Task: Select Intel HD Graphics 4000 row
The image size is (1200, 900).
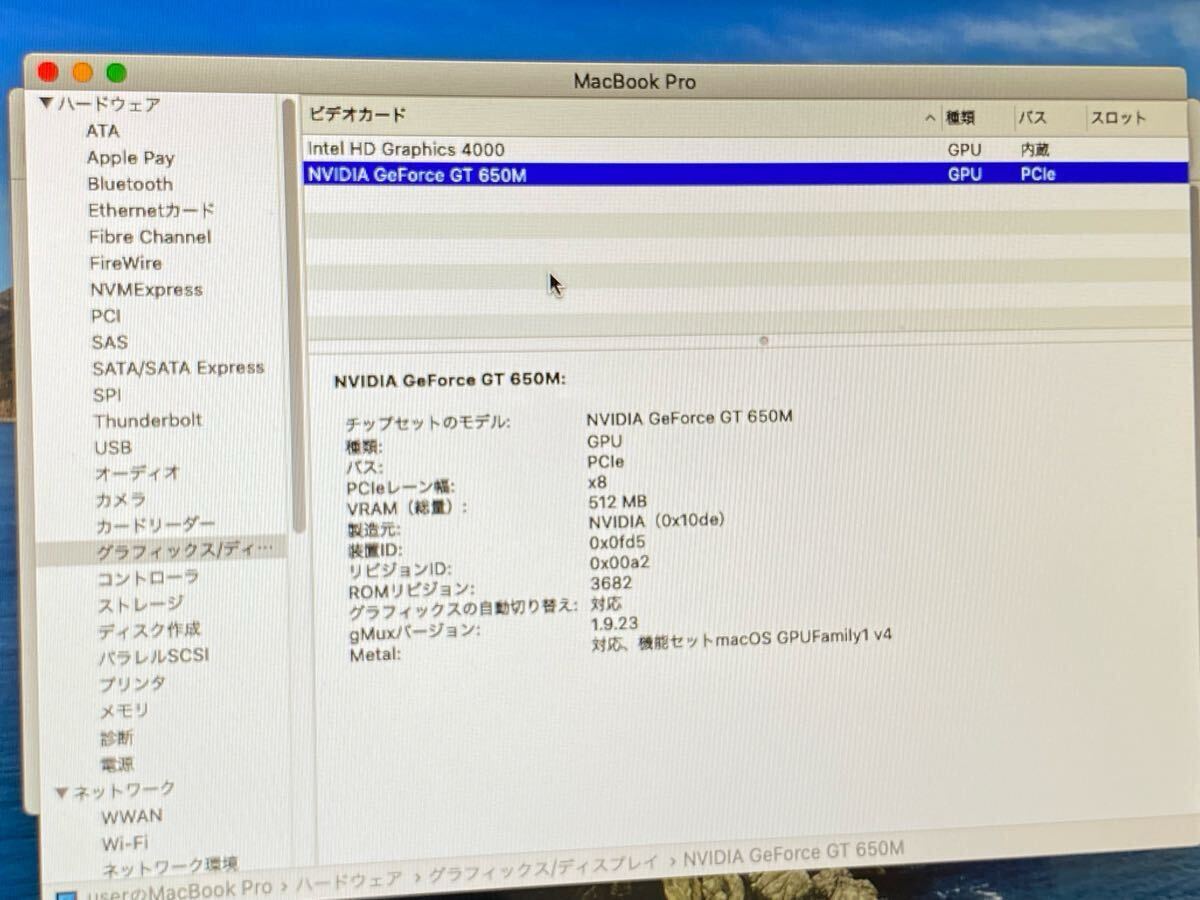Action: point(746,150)
